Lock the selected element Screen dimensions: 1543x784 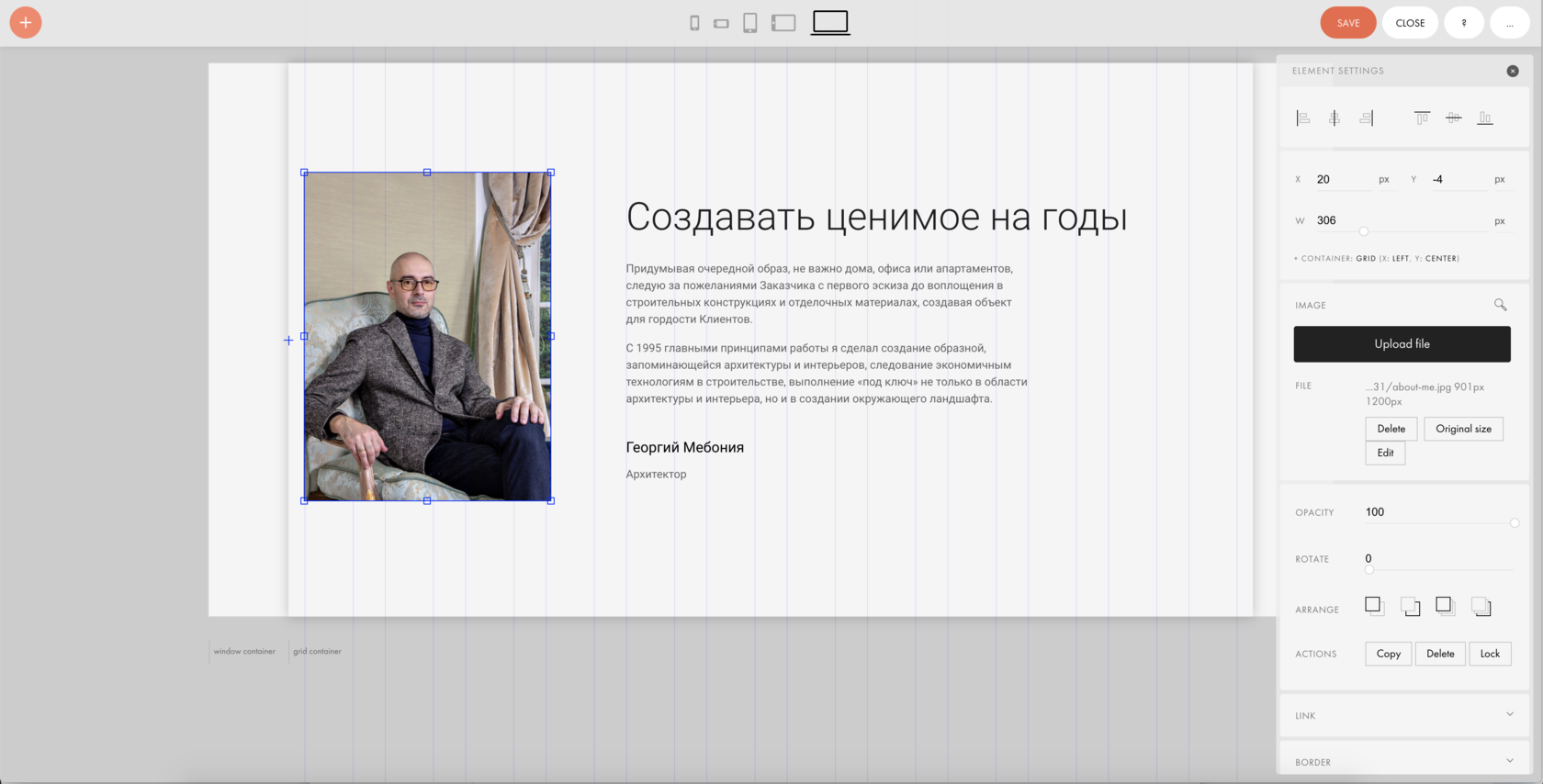coord(1490,654)
